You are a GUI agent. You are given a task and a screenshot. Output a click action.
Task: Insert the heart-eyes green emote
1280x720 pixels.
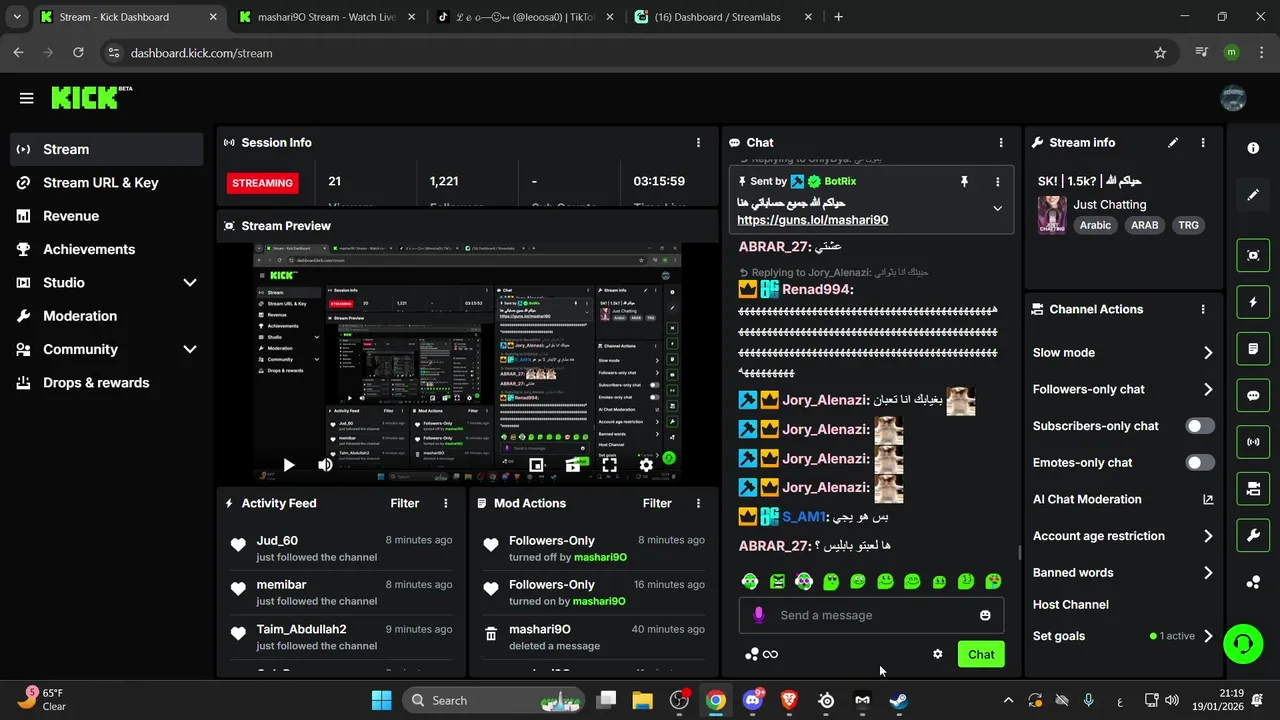click(993, 581)
